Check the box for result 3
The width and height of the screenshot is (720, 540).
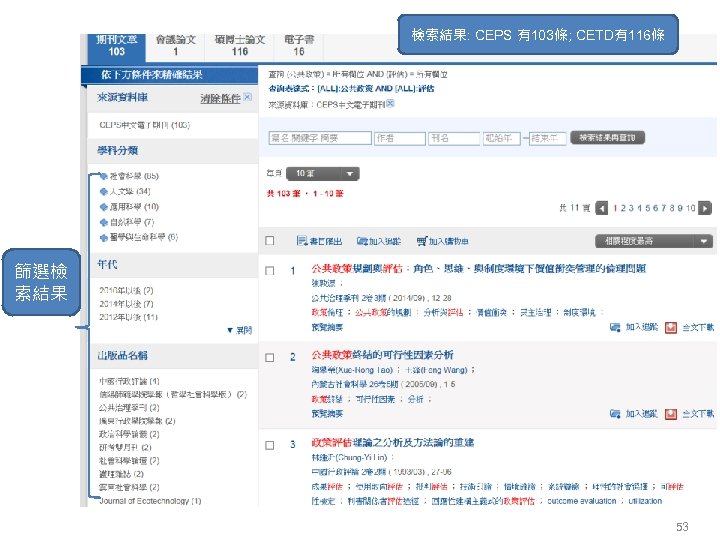[270, 445]
